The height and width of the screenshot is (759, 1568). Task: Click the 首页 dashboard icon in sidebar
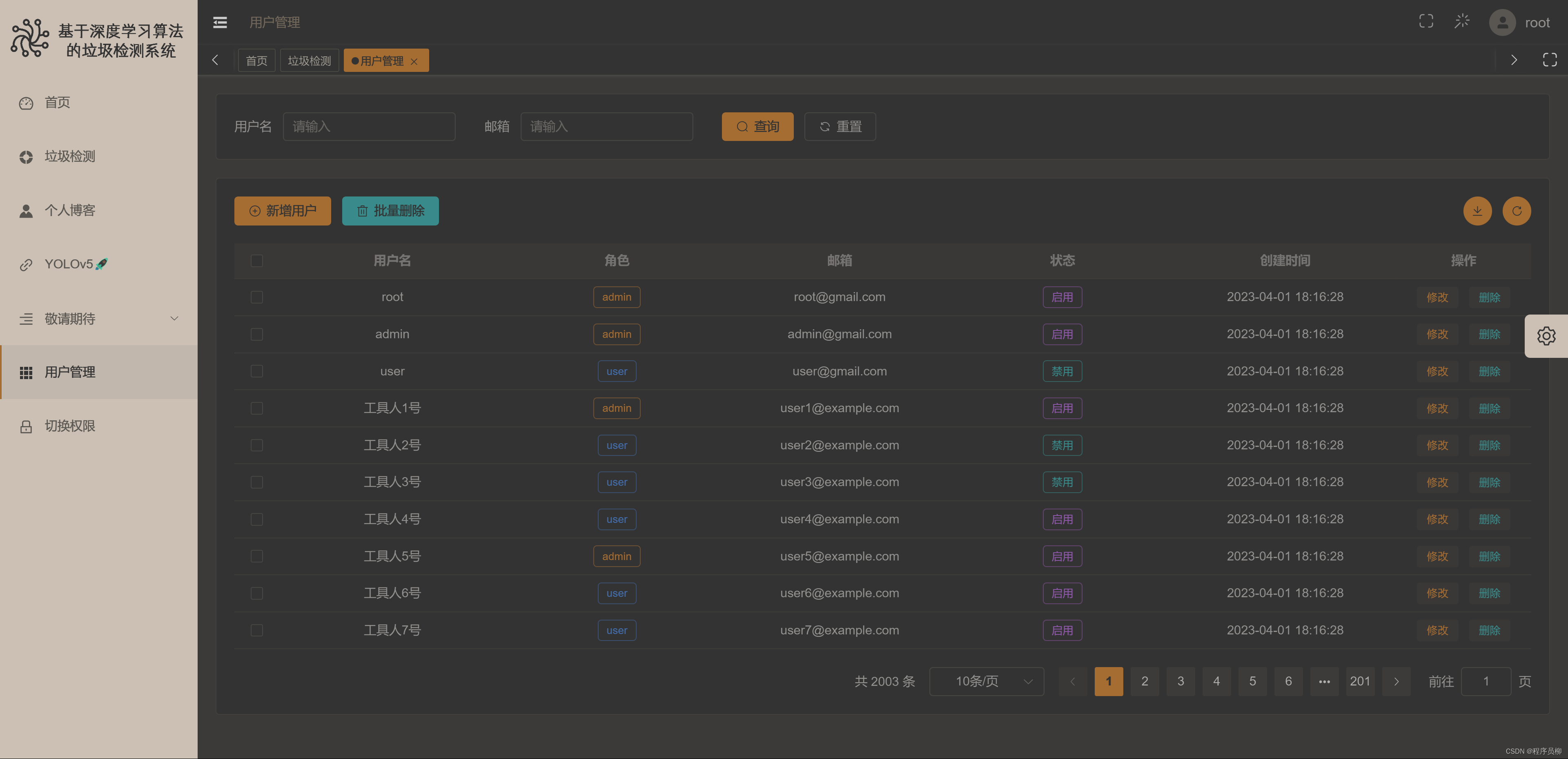click(26, 103)
